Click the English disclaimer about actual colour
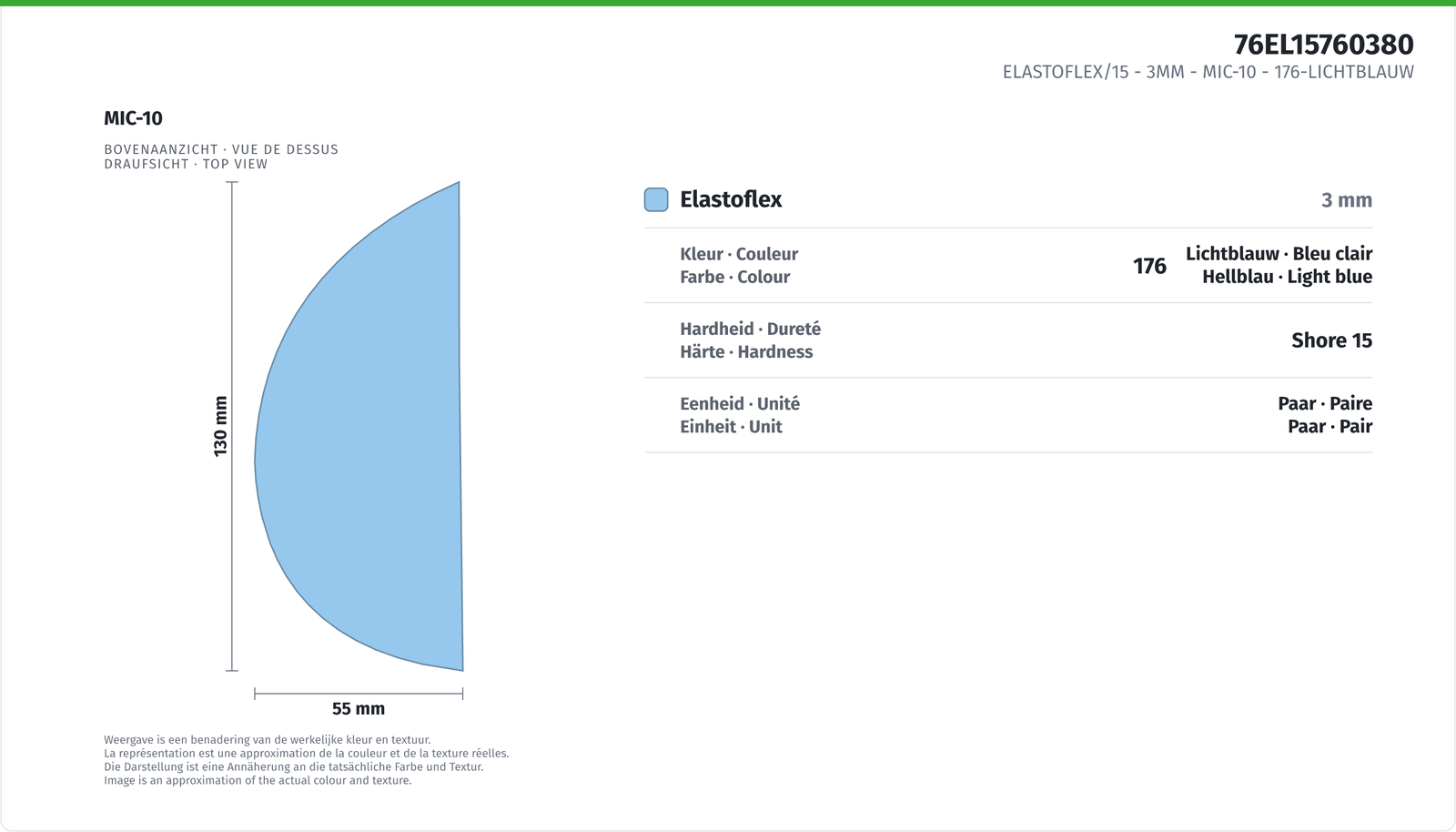 (x=258, y=780)
